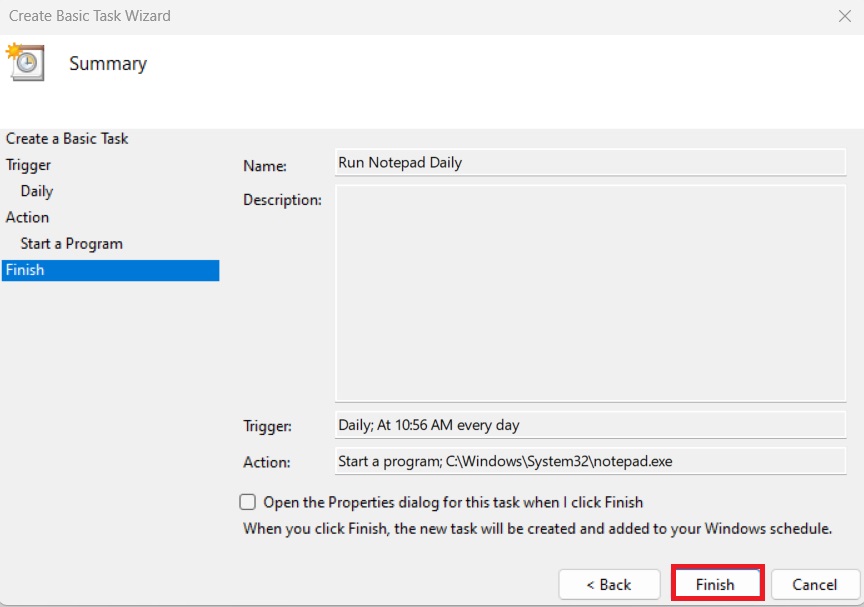This screenshot has width=864, height=607.
Task: Go to the Trigger step in sidebar
Action: coord(28,165)
